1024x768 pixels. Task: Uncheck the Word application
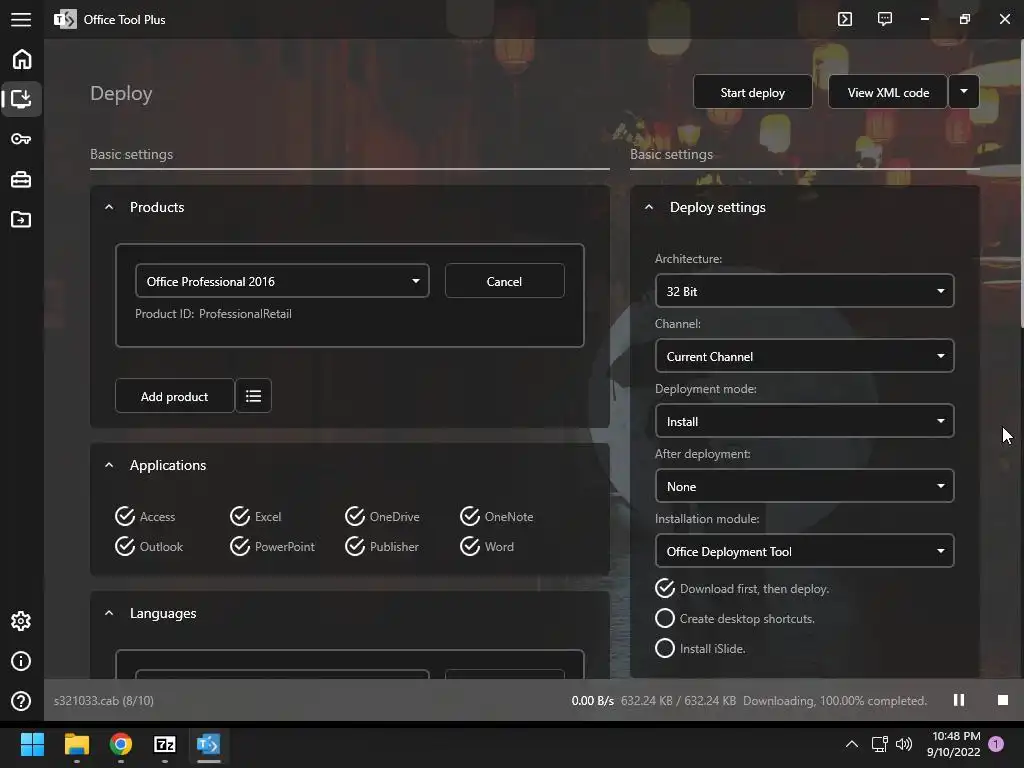(x=487, y=547)
